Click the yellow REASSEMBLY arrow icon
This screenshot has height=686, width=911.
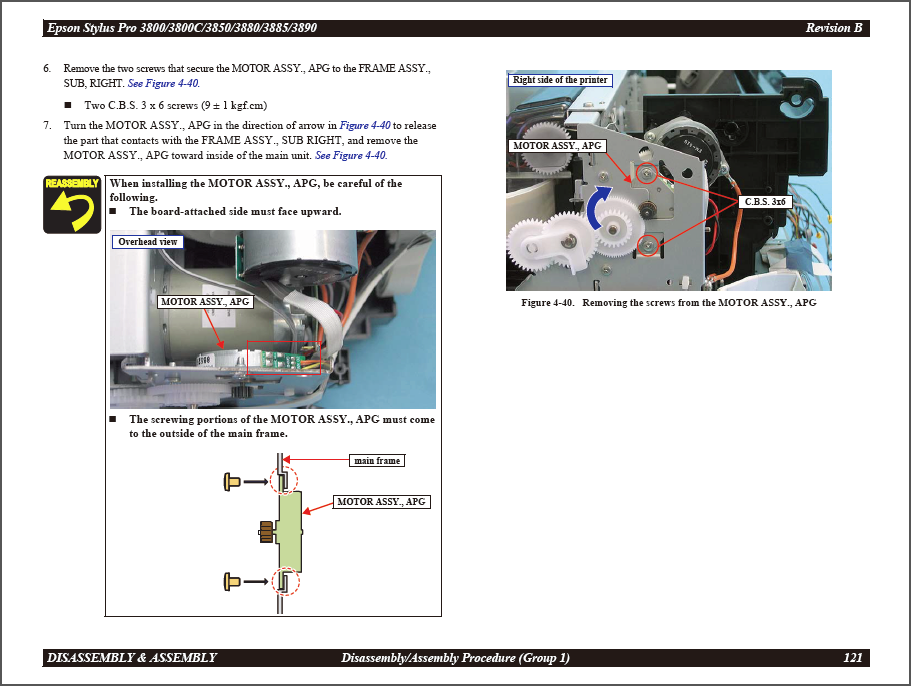click(x=72, y=204)
